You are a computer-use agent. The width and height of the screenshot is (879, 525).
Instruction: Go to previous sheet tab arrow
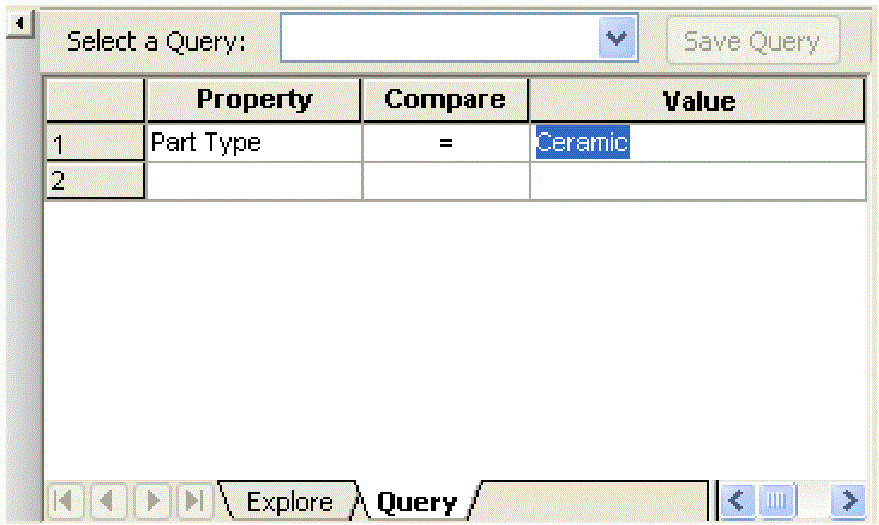108,500
